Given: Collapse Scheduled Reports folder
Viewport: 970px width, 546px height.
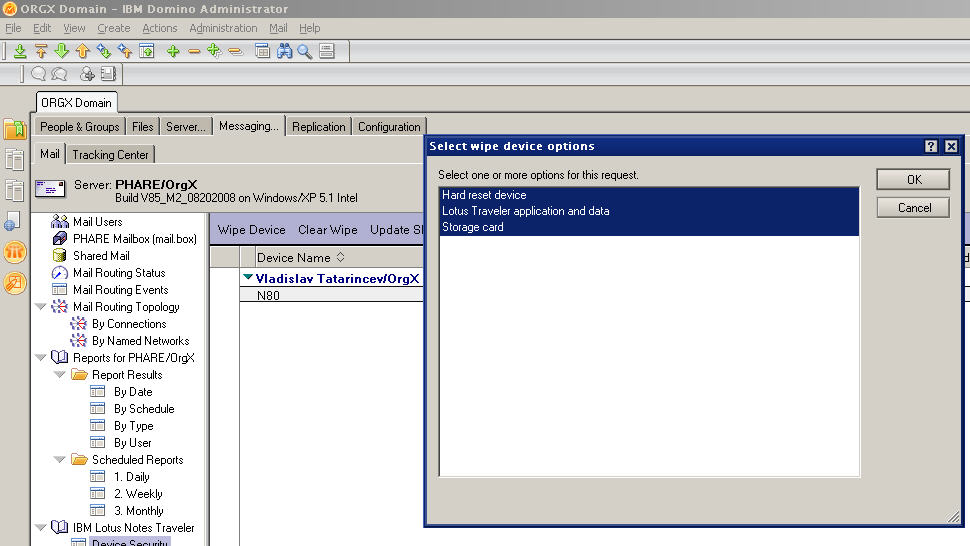Looking at the screenshot, I should [59, 459].
